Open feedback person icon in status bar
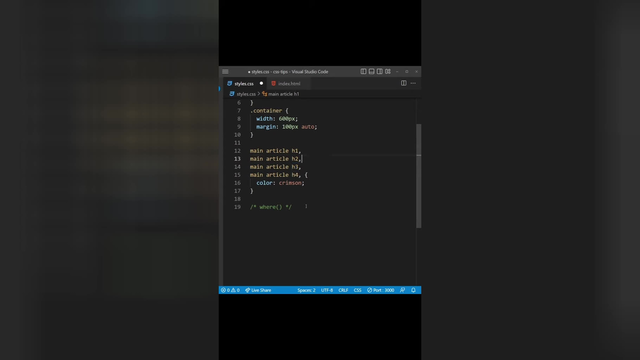The height and width of the screenshot is (360, 640). [x=402, y=290]
